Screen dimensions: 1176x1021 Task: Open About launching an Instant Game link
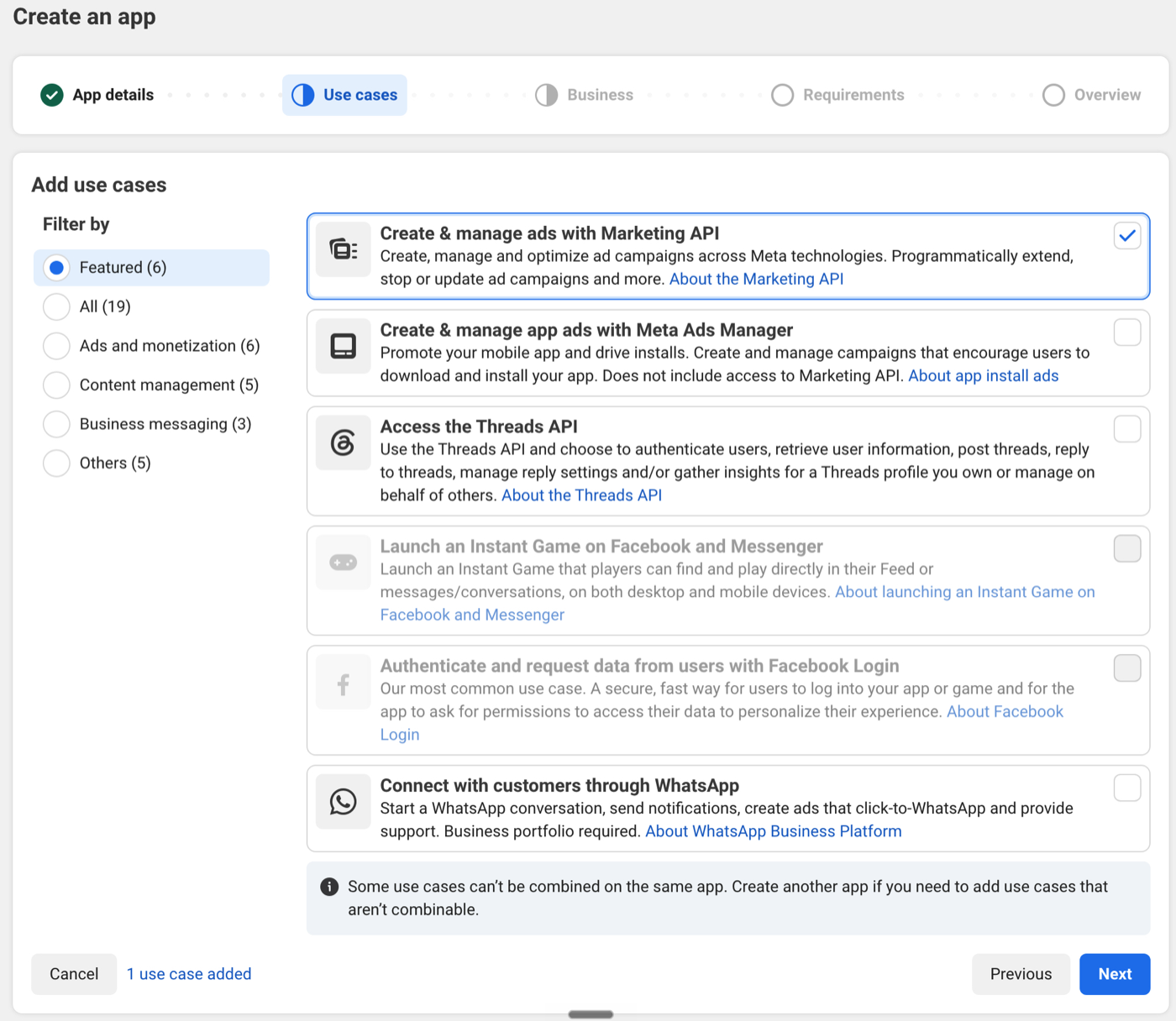click(x=965, y=592)
